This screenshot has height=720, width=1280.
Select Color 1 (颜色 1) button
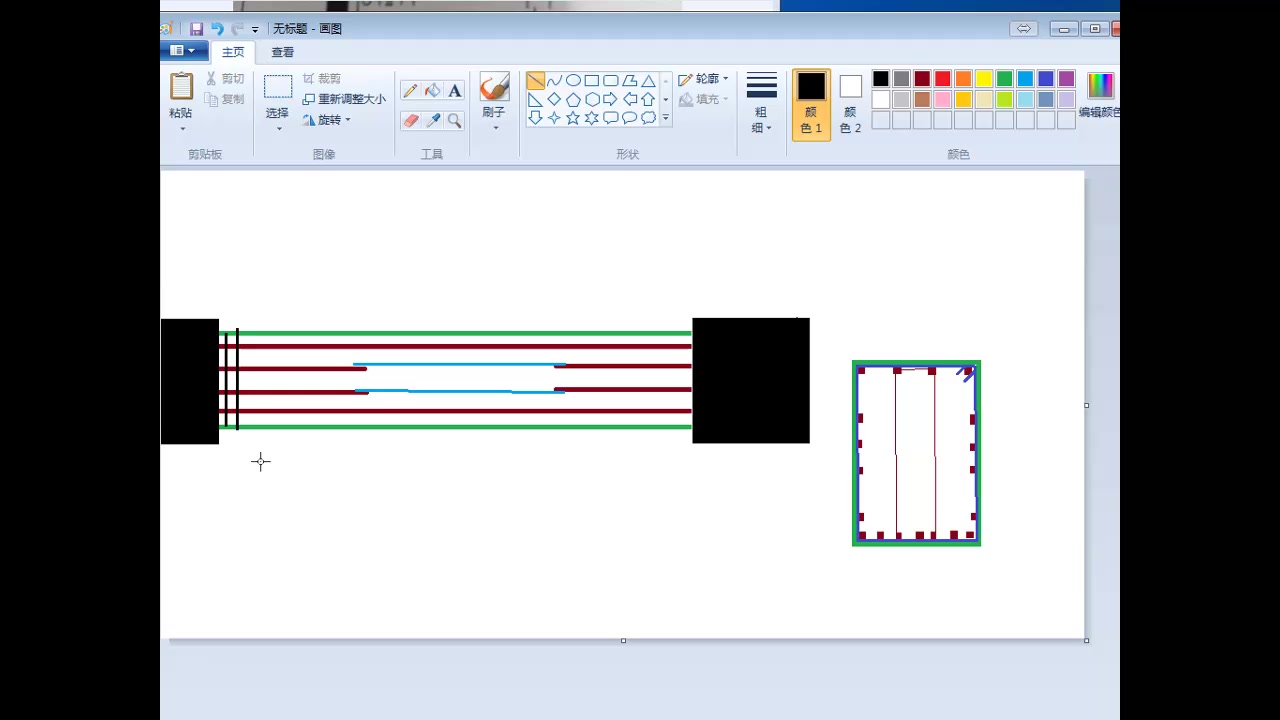click(811, 104)
